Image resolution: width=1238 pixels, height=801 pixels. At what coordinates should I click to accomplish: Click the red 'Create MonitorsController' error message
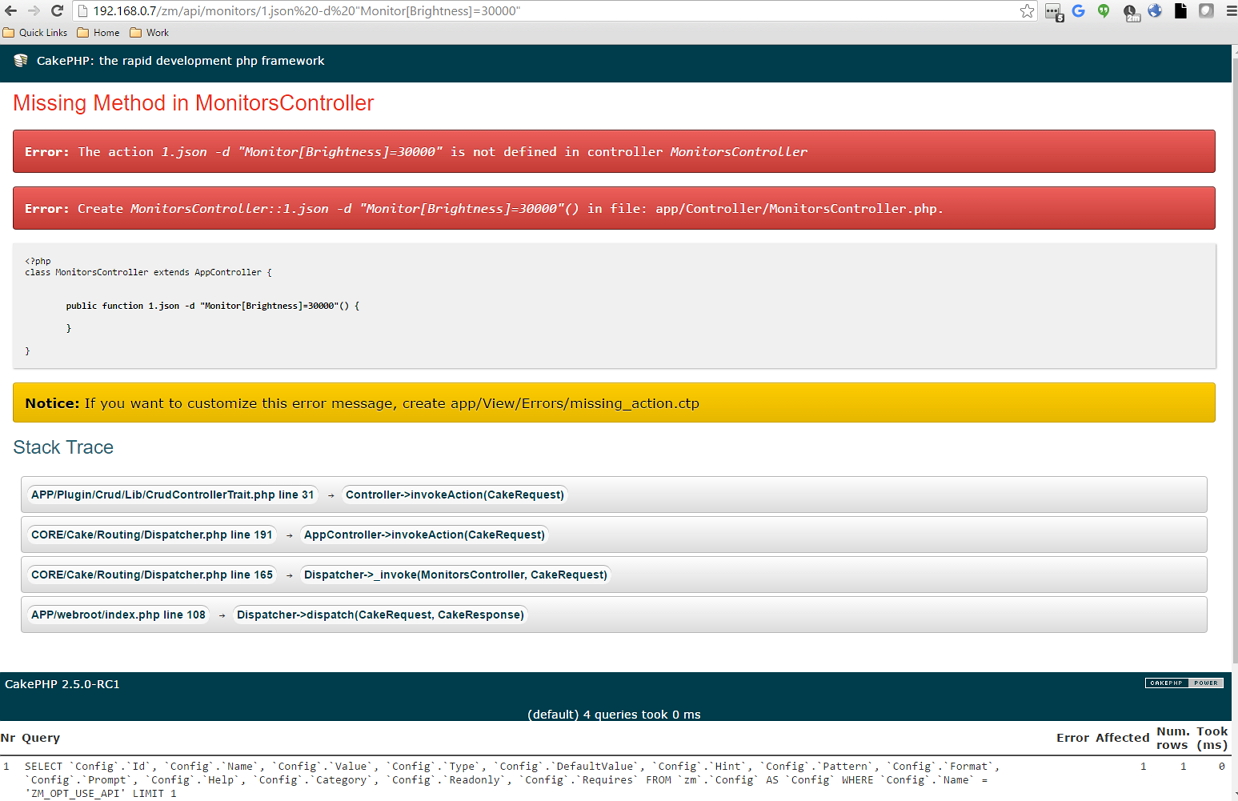(x=614, y=208)
